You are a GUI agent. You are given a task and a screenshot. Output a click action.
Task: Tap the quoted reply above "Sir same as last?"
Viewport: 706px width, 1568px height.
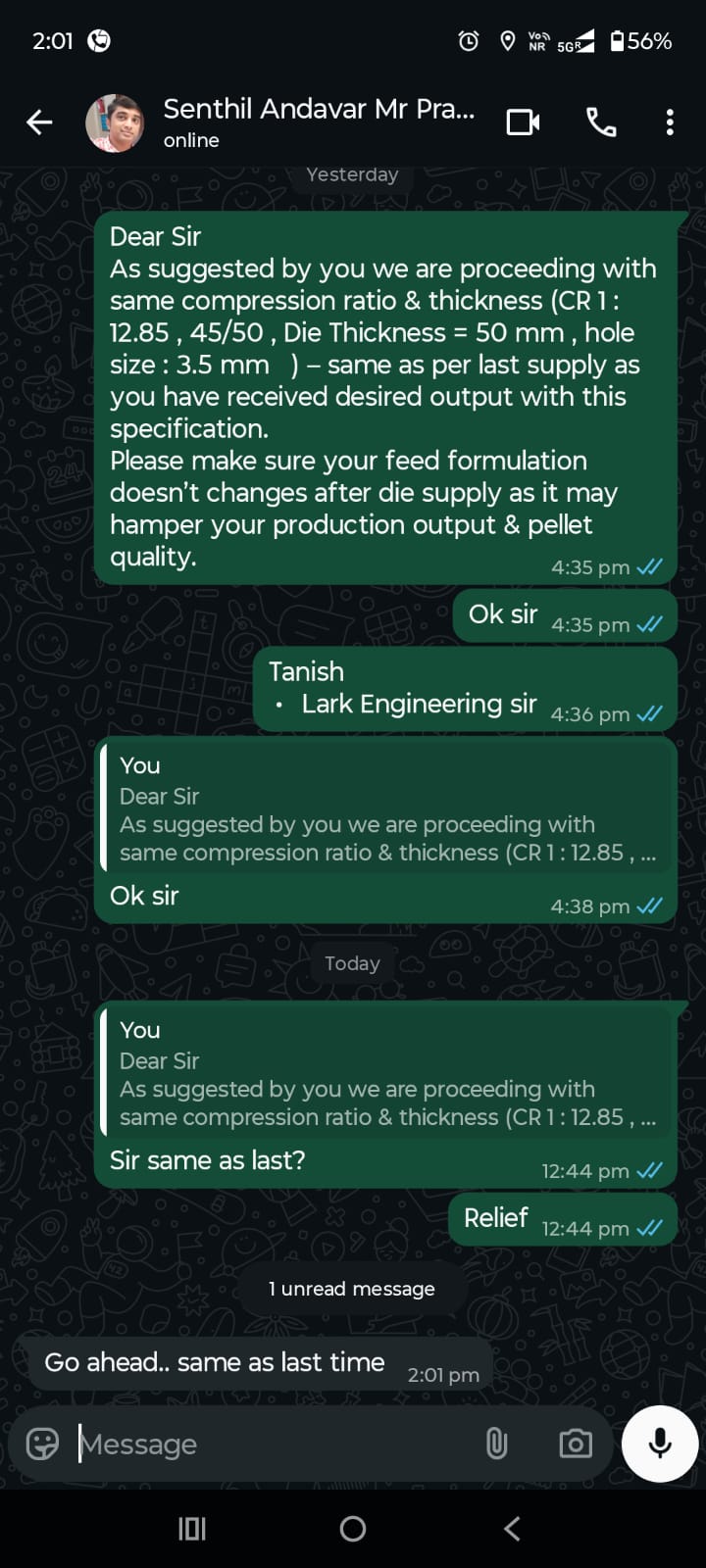(387, 1074)
